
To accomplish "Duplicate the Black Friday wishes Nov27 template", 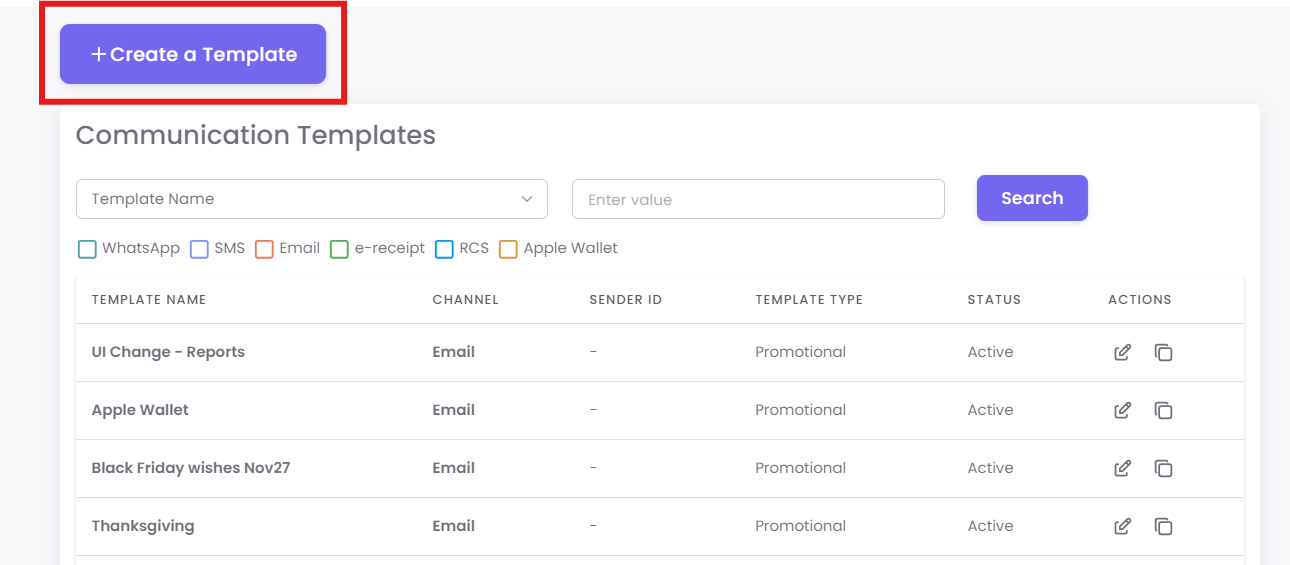I will tap(1163, 468).
